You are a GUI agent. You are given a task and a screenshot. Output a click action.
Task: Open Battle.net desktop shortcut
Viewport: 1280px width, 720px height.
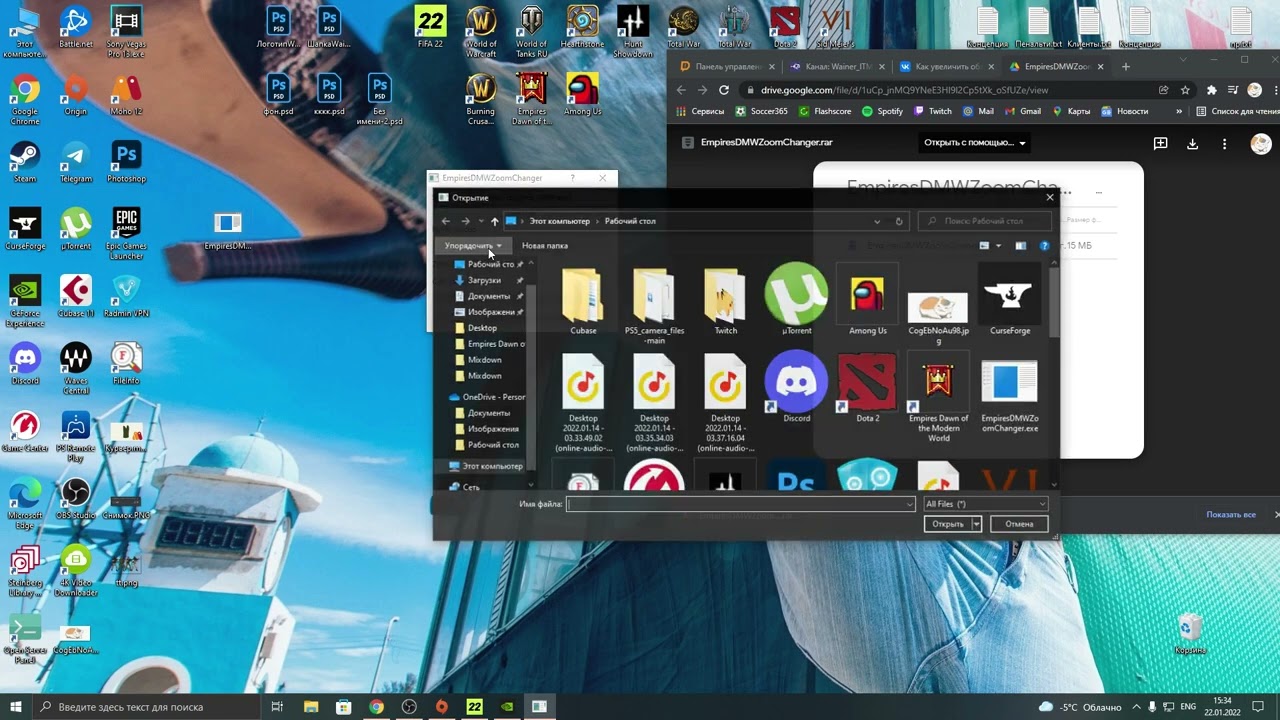[75, 28]
